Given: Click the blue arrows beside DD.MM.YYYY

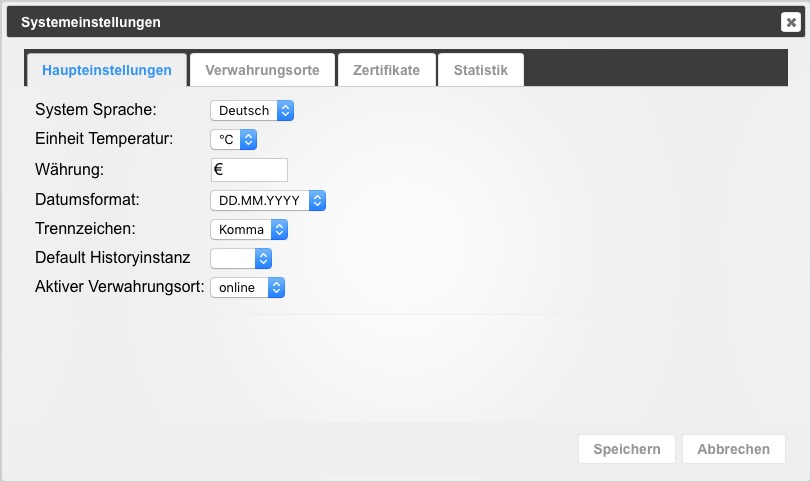Looking at the screenshot, I should 317,201.
